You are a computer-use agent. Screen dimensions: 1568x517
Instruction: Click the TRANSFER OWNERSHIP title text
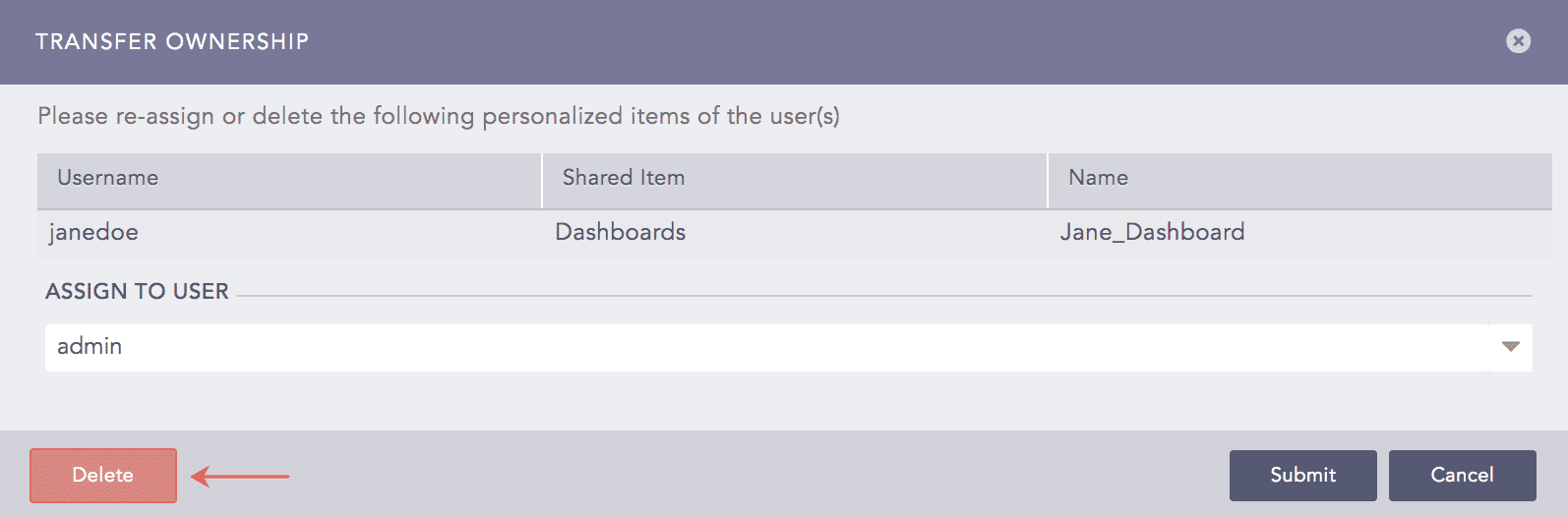[x=172, y=42]
